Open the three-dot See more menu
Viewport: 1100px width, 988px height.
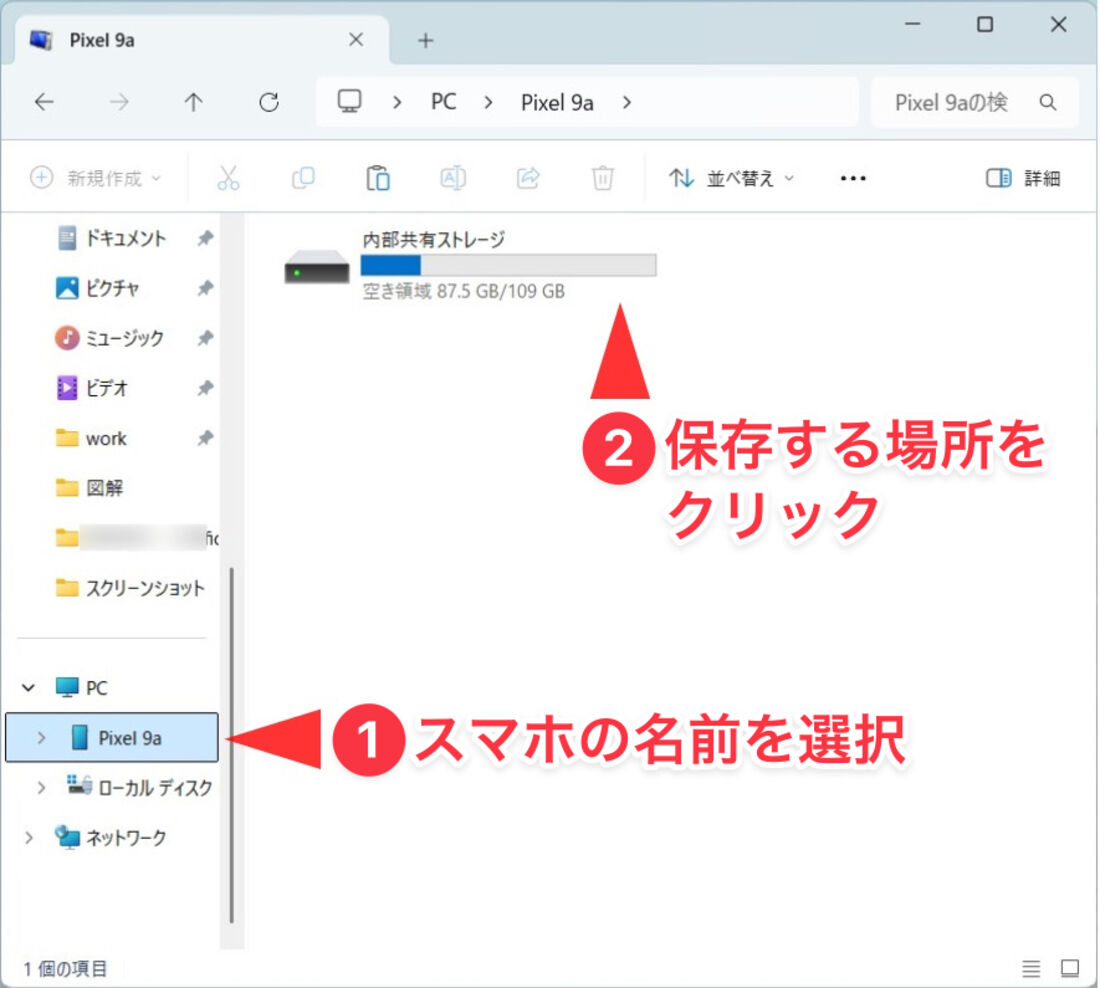point(852,178)
